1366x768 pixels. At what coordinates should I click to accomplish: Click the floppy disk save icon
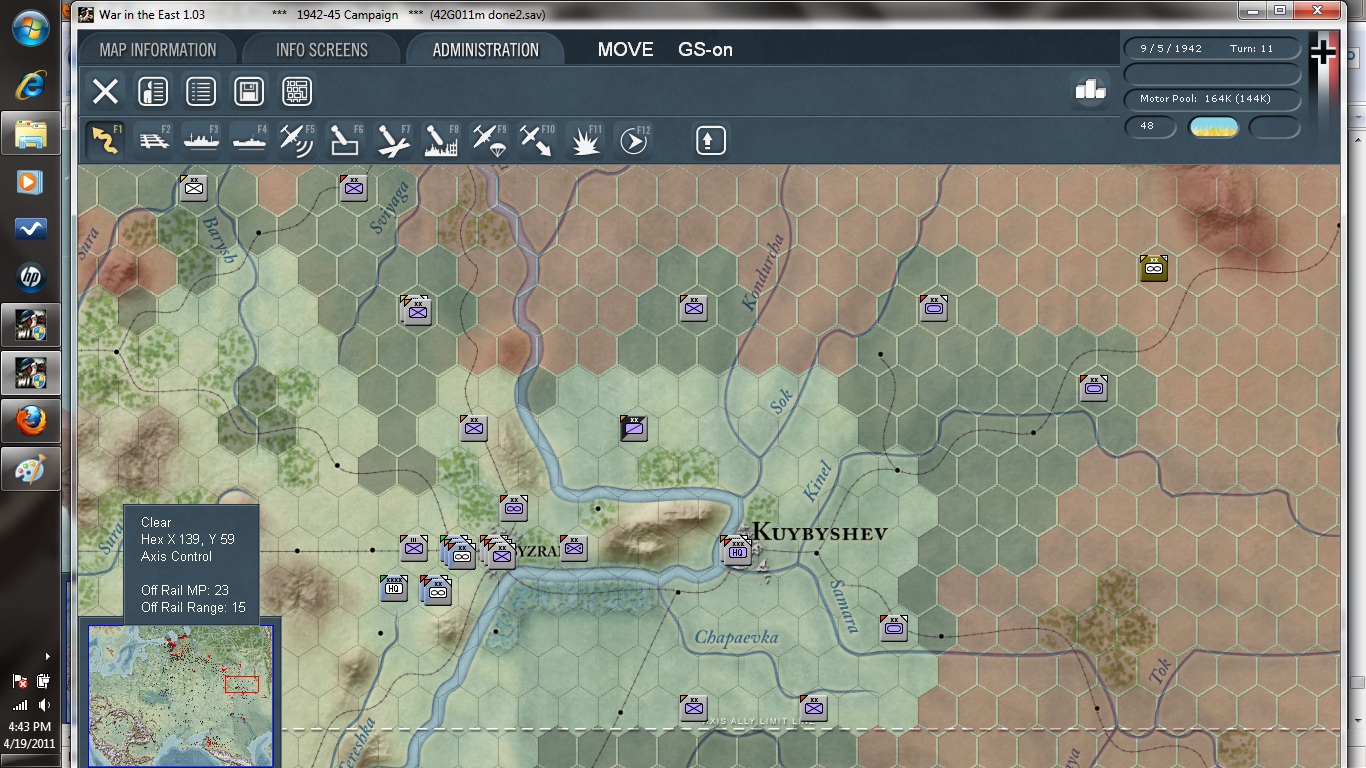tap(249, 92)
